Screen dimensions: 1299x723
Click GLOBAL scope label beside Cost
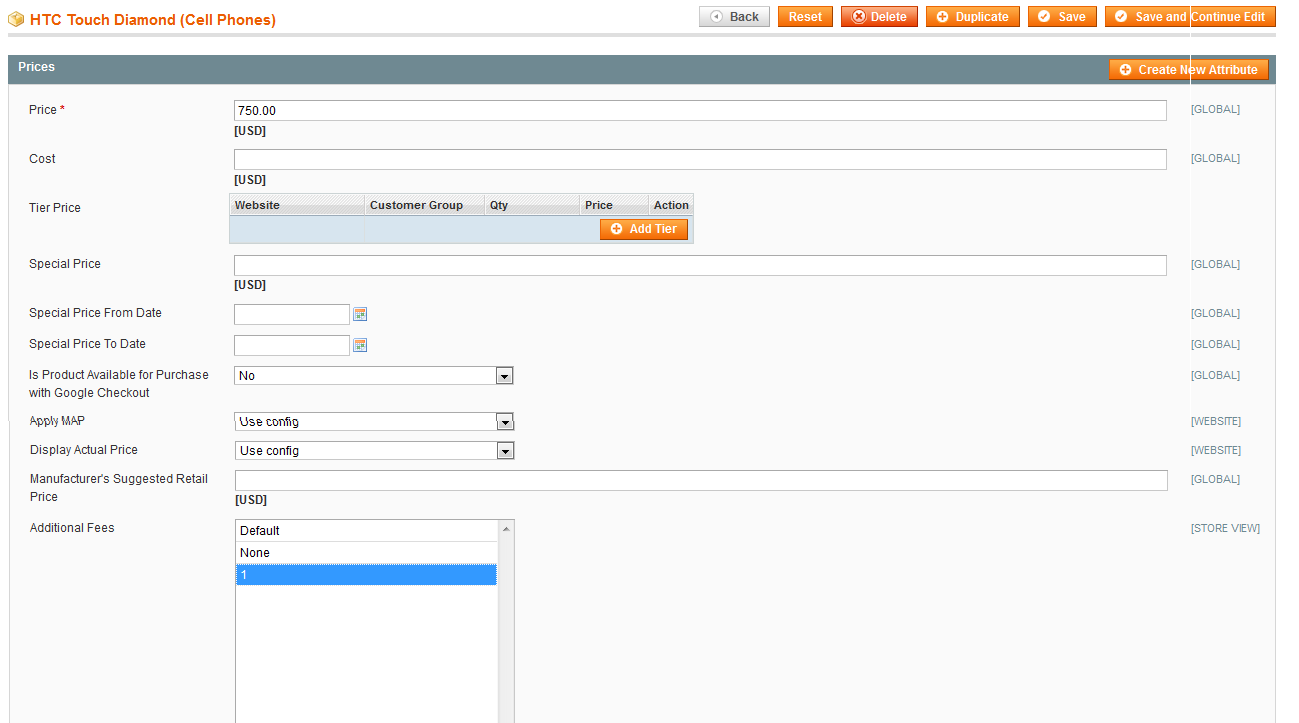click(1215, 158)
